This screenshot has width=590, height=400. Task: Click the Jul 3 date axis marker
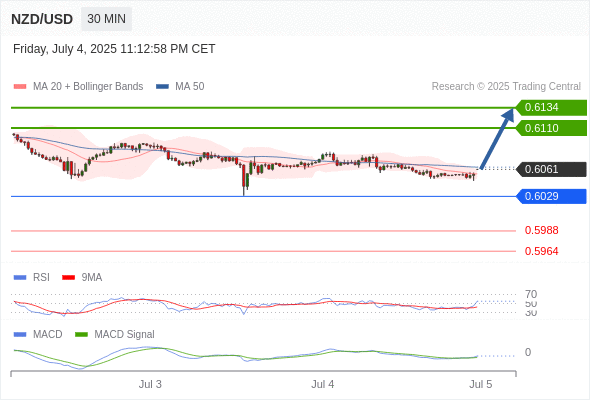point(150,384)
